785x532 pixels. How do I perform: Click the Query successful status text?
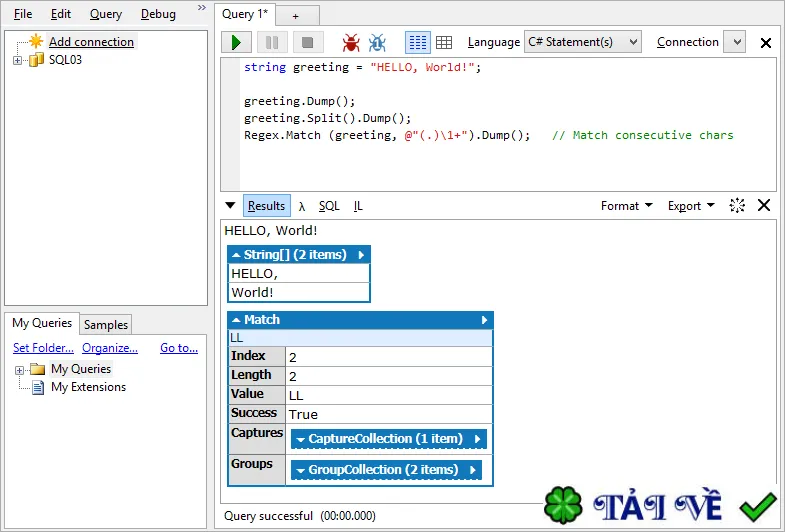(268, 516)
